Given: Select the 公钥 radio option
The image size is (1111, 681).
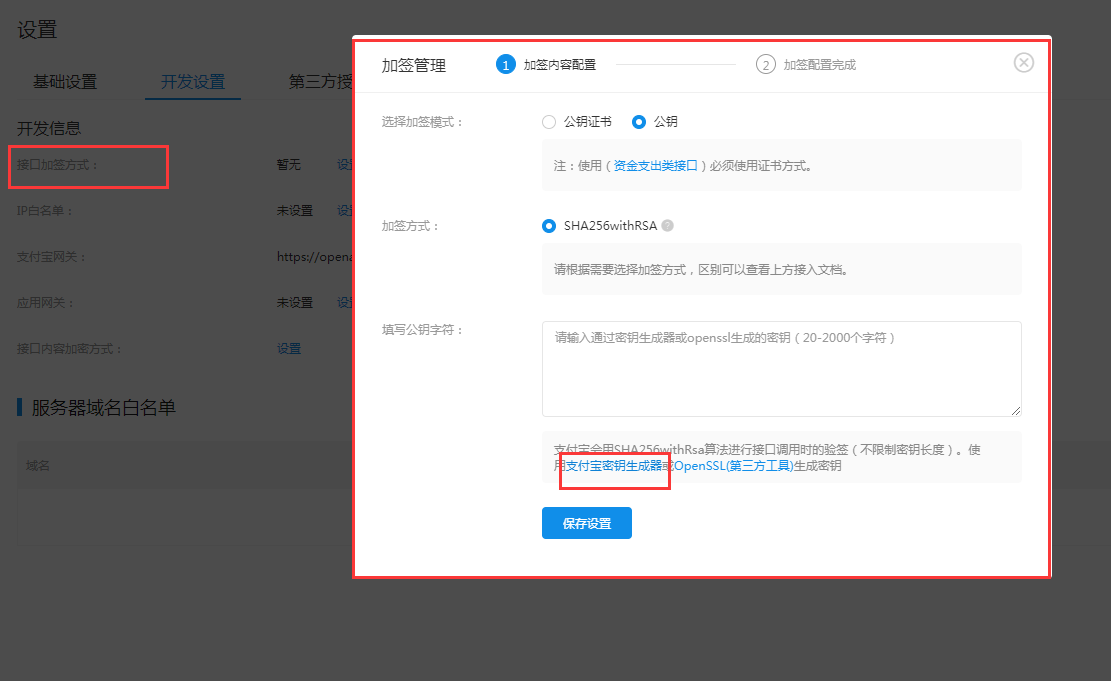Looking at the screenshot, I should [638, 122].
